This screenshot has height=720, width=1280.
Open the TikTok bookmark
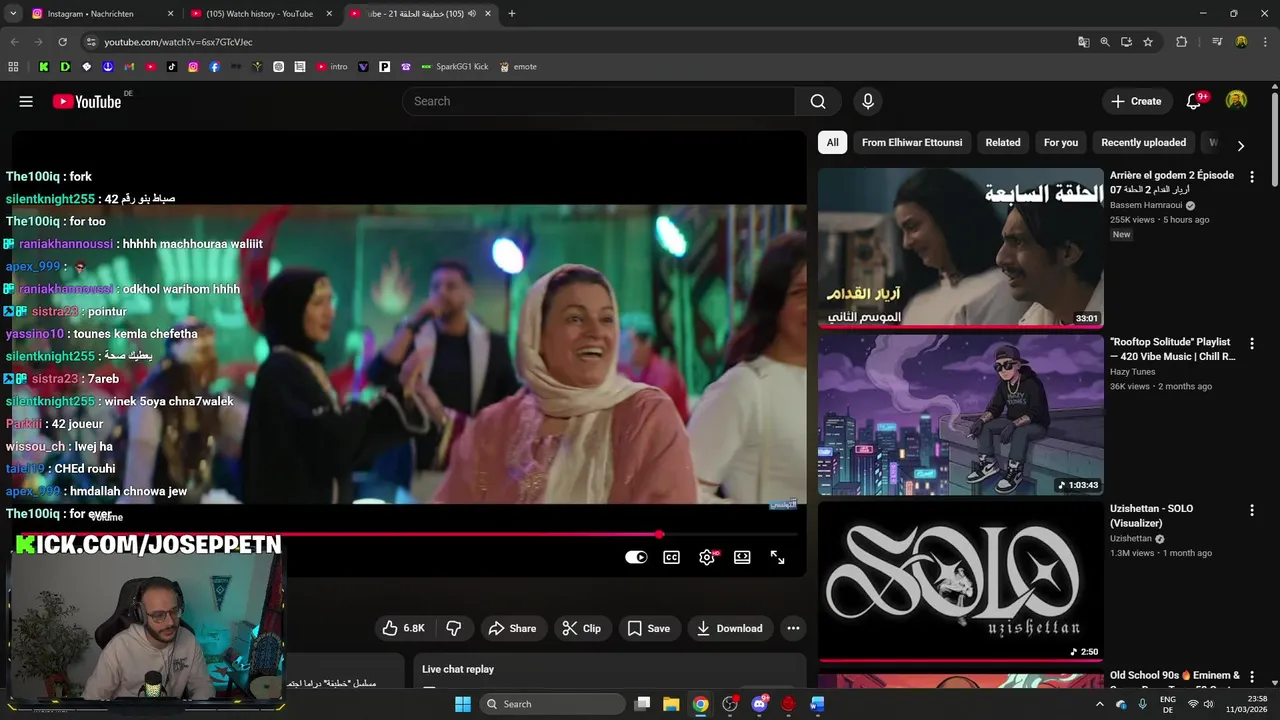(172, 67)
